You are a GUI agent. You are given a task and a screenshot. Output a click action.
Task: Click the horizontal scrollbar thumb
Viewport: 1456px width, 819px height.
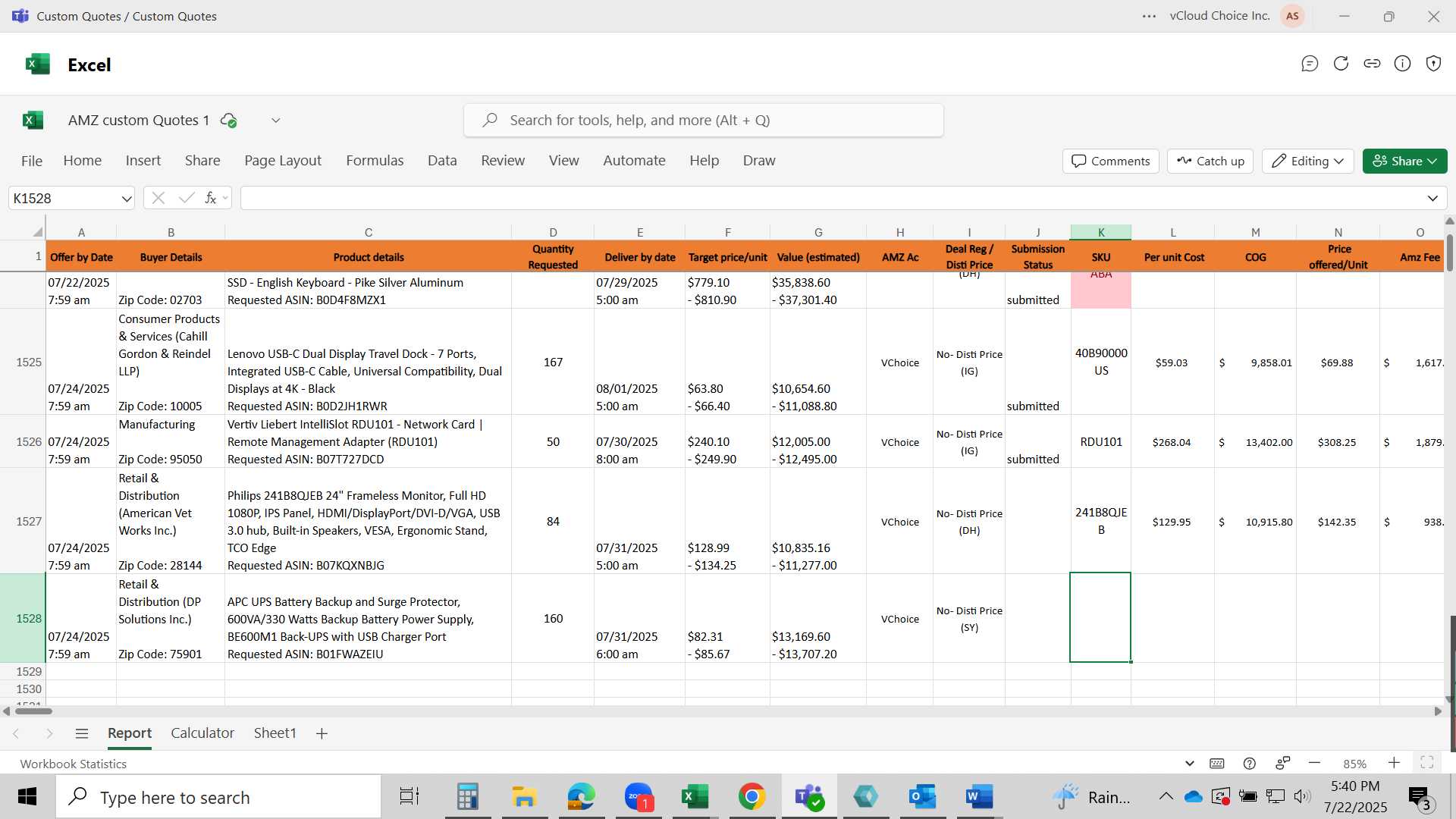click(33, 711)
